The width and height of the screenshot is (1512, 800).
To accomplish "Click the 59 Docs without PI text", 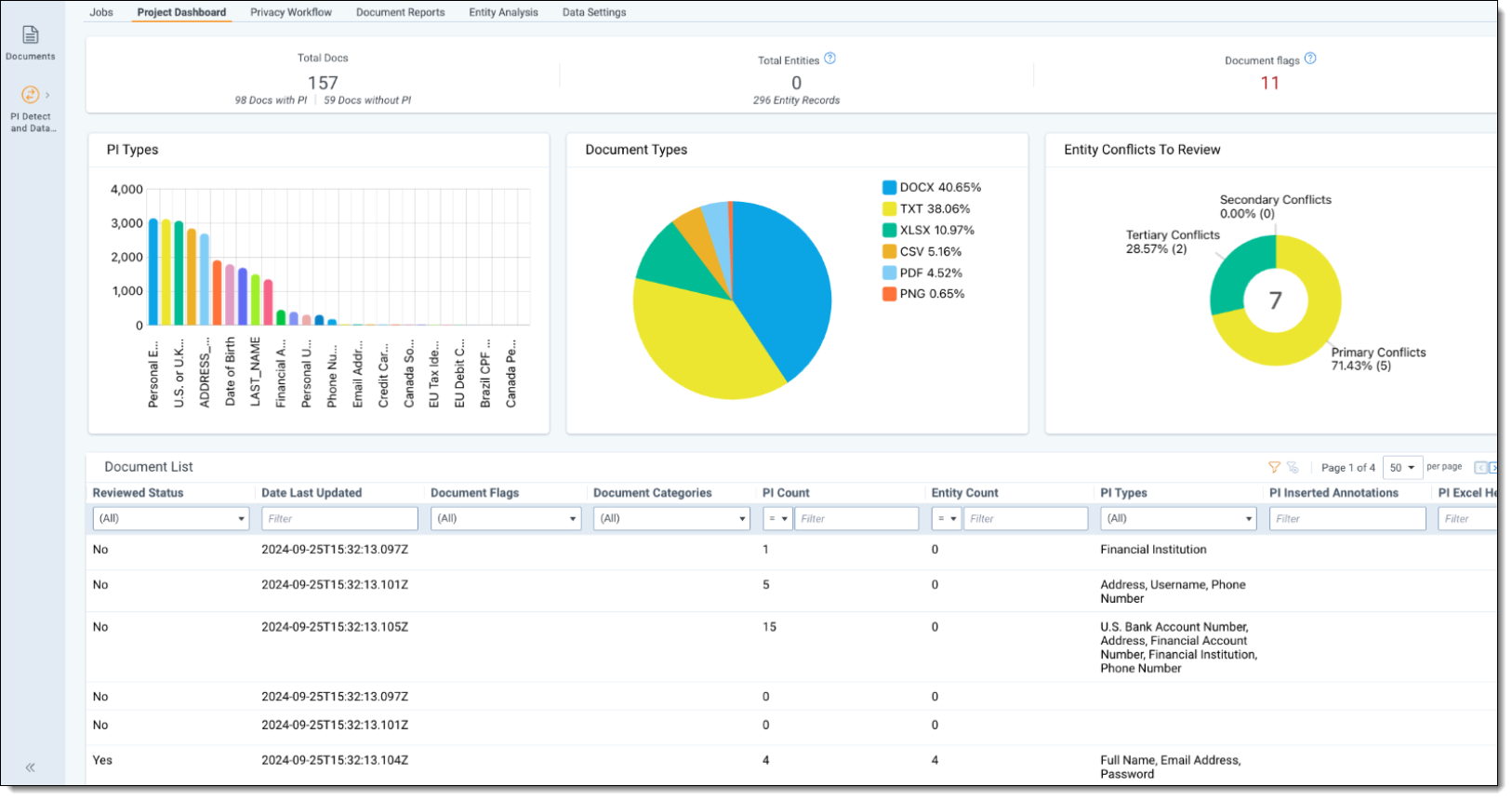I will pos(367,100).
